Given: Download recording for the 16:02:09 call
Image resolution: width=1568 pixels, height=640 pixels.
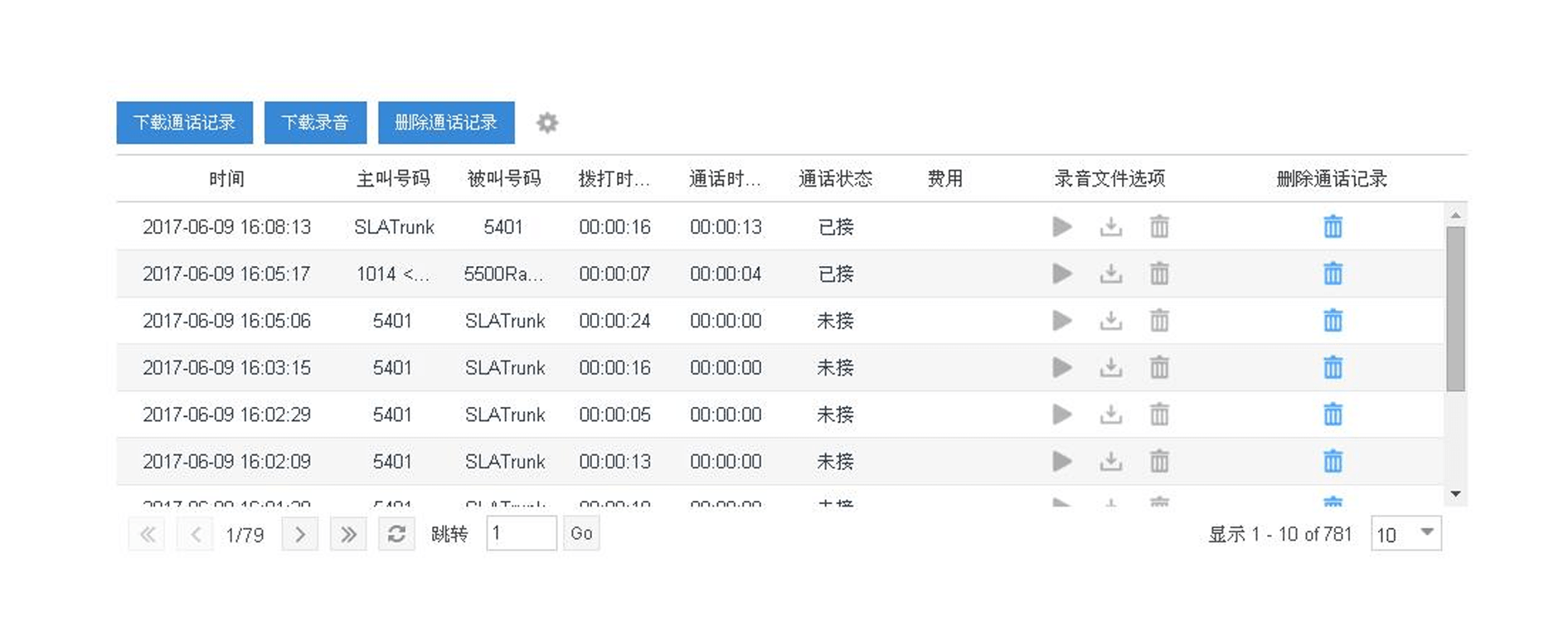Looking at the screenshot, I should coord(1111,462).
